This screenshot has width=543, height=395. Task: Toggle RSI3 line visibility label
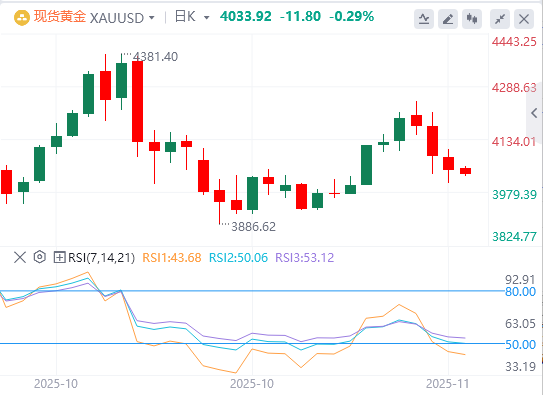[x=304, y=258]
